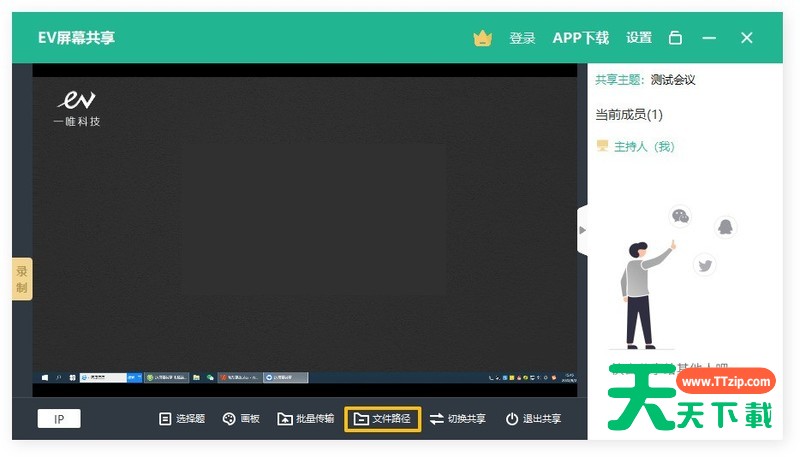Minimize the EV屏幕共享 window

(x=709, y=38)
